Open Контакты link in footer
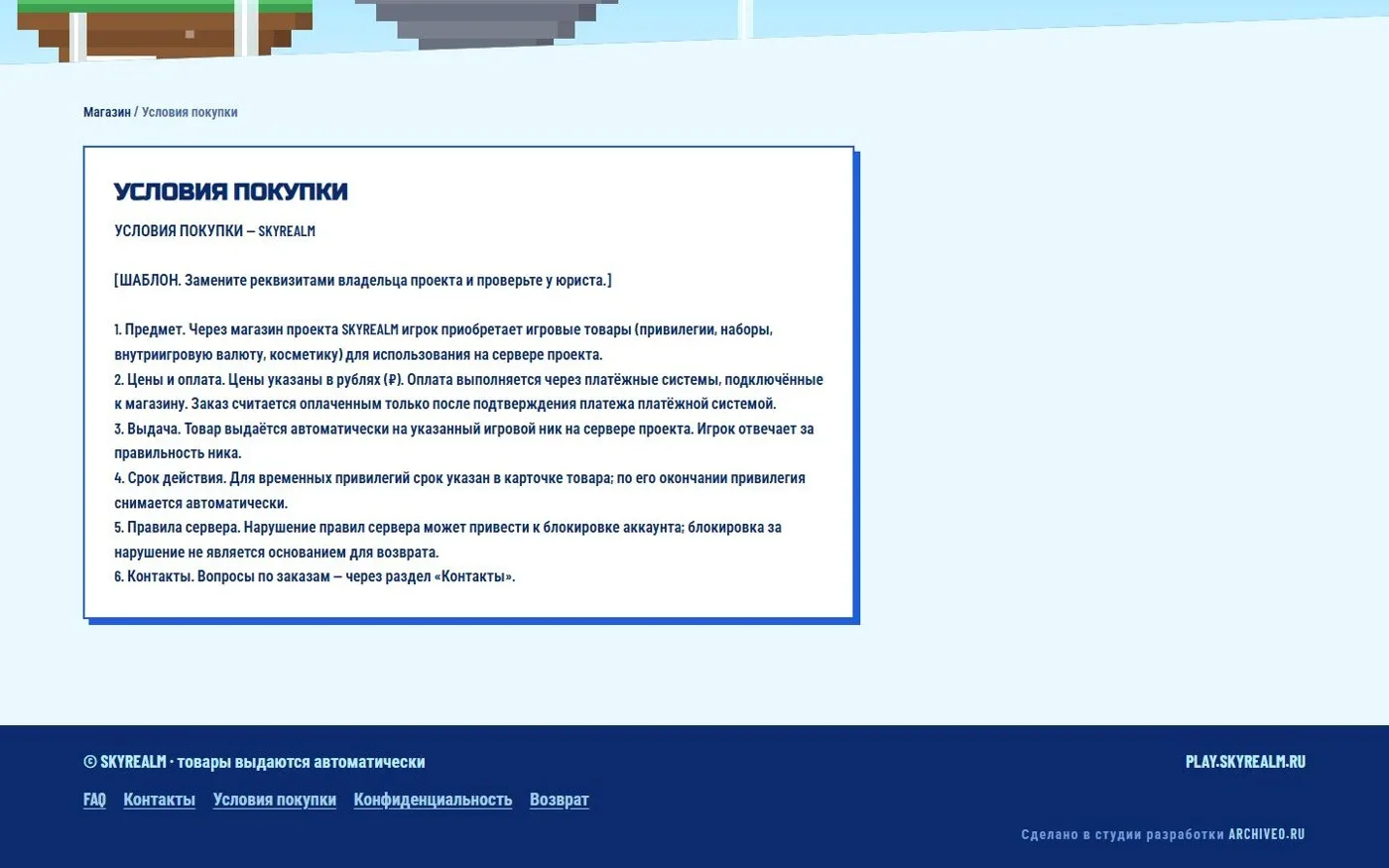1389x868 pixels. pos(159,800)
